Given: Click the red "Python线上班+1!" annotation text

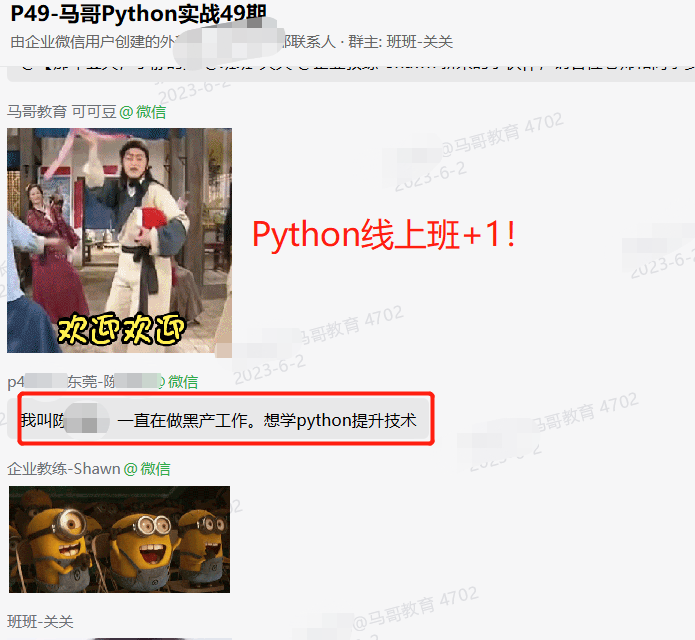Looking at the screenshot, I should (384, 234).
